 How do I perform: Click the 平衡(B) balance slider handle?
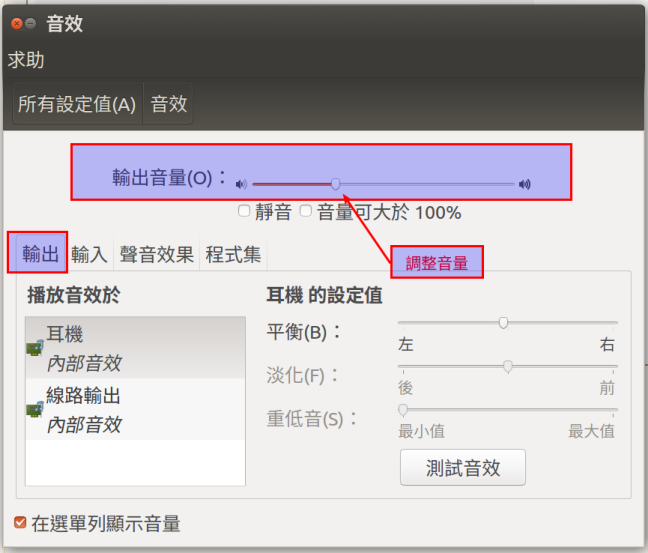pos(503,322)
